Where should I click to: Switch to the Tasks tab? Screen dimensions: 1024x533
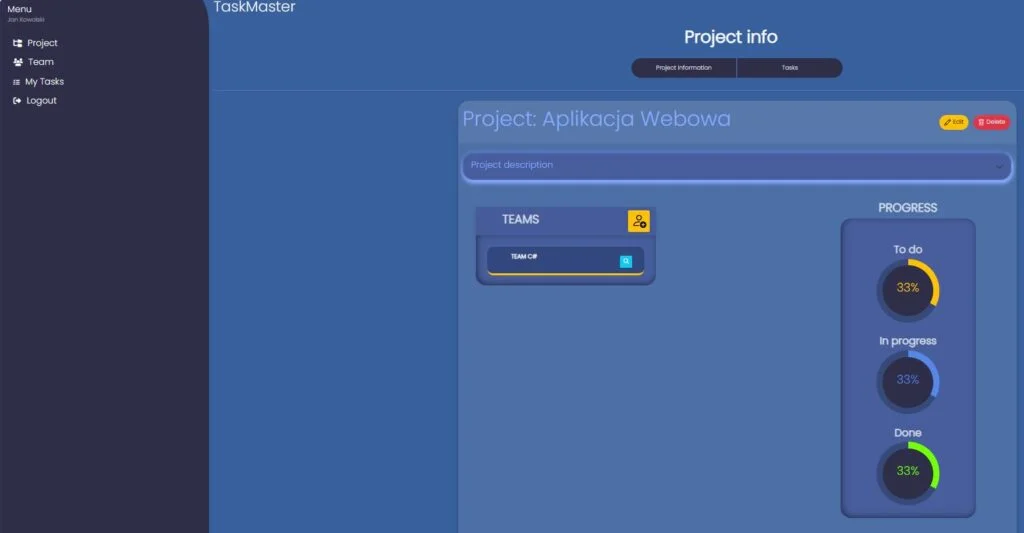(790, 68)
